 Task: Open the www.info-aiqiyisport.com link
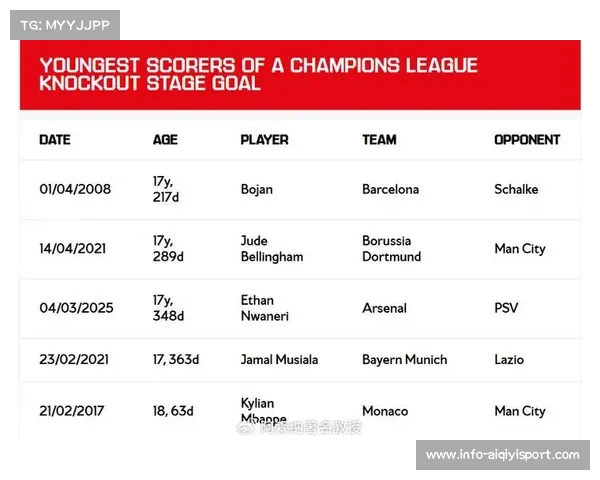[502, 455]
